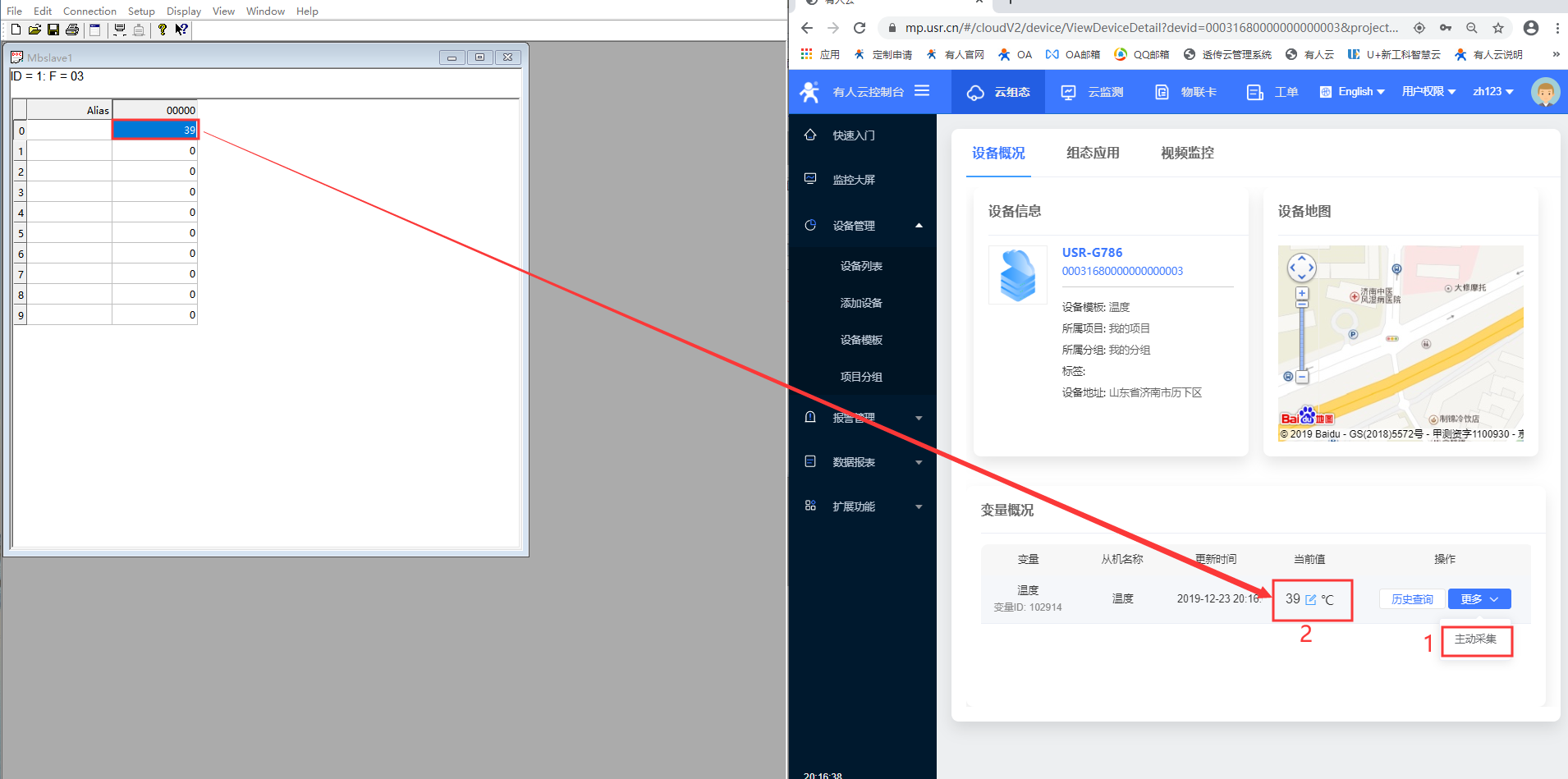Click the map zoom slider bar

[x=1302, y=337]
